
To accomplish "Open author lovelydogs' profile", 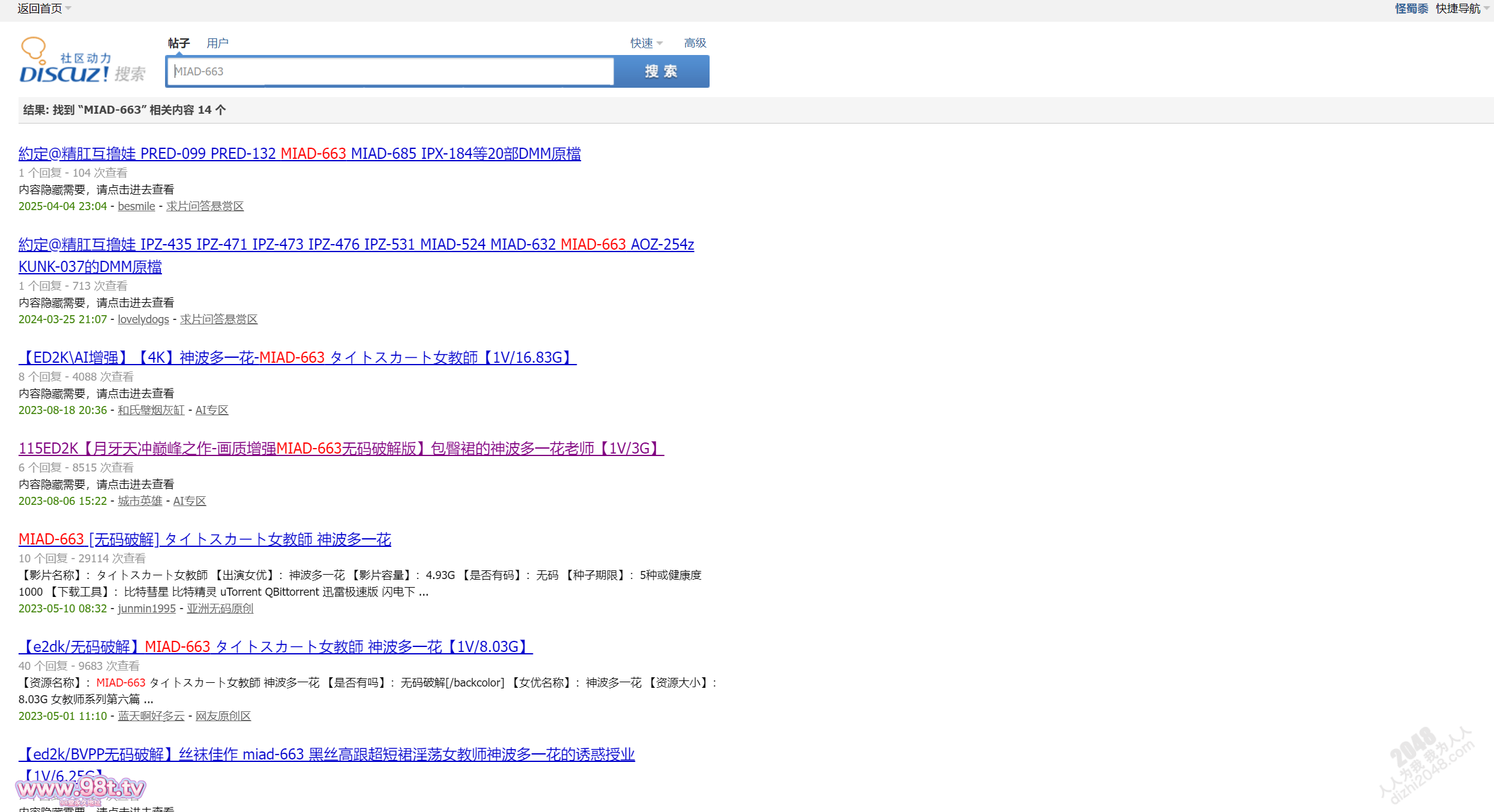I will click(x=143, y=319).
